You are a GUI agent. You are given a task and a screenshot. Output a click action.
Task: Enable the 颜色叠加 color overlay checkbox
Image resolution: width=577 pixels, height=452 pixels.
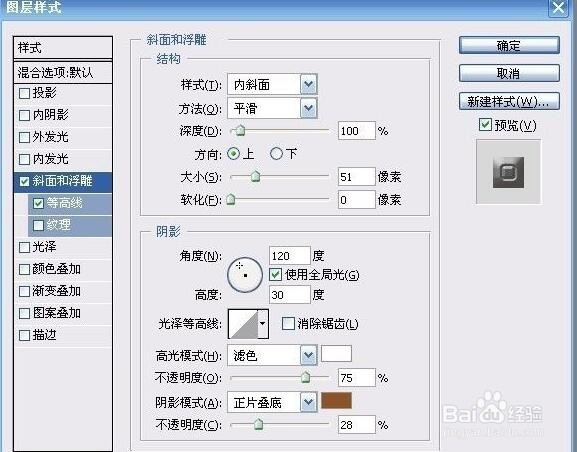pyautogui.click(x=24, y=269)
